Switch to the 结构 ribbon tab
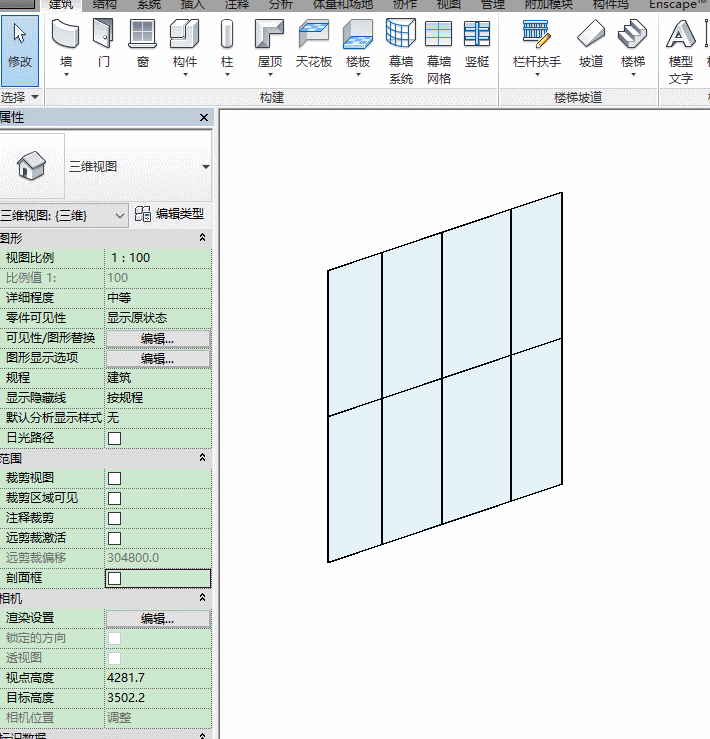Viewport: 710px width, 739px height. pos(104,5)
